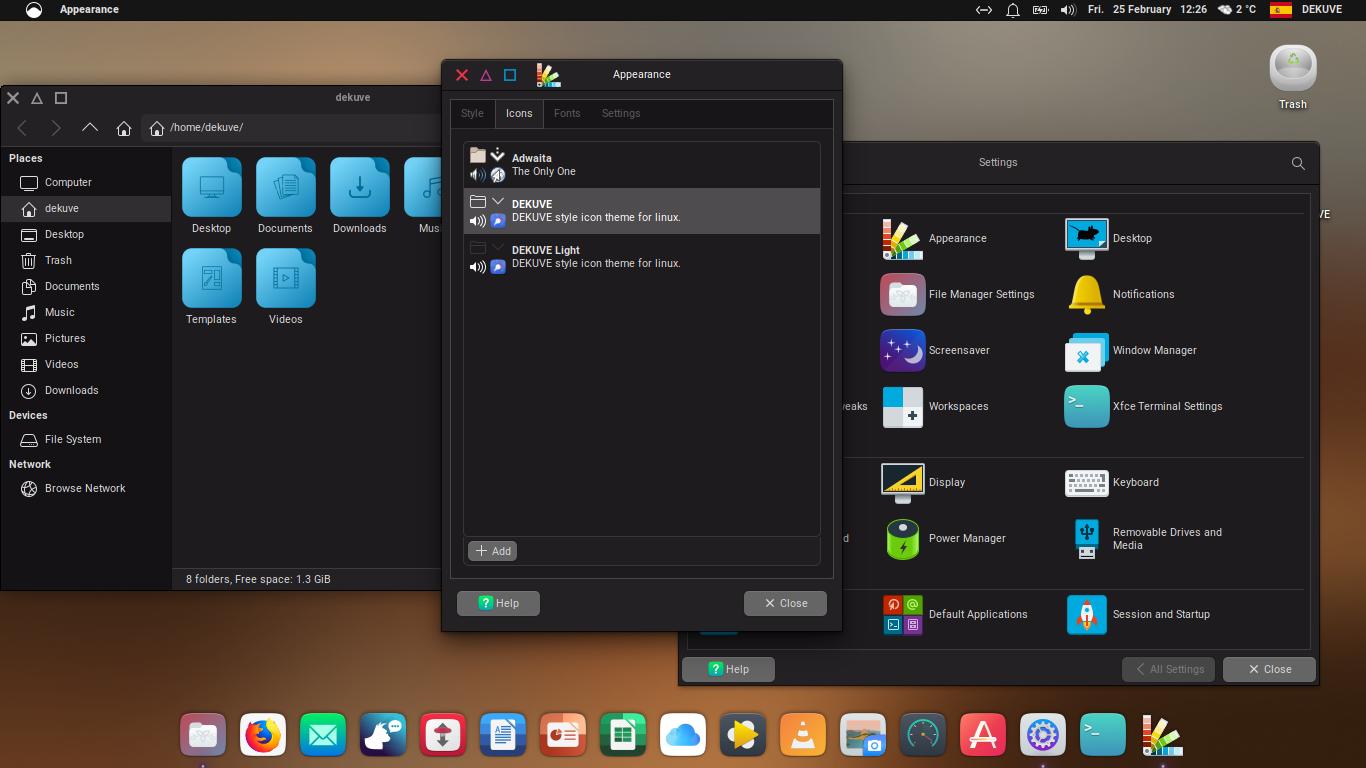Open File System under Devices
Image resolution: width=1366 pixels, height=768 pixels.
(86, 439)
